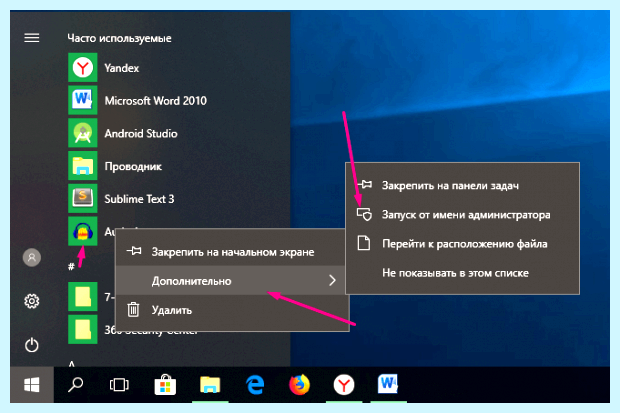Open Word from the taskbar
The width and height of the screenshot is (620, 413).
[x=388, y=384]
